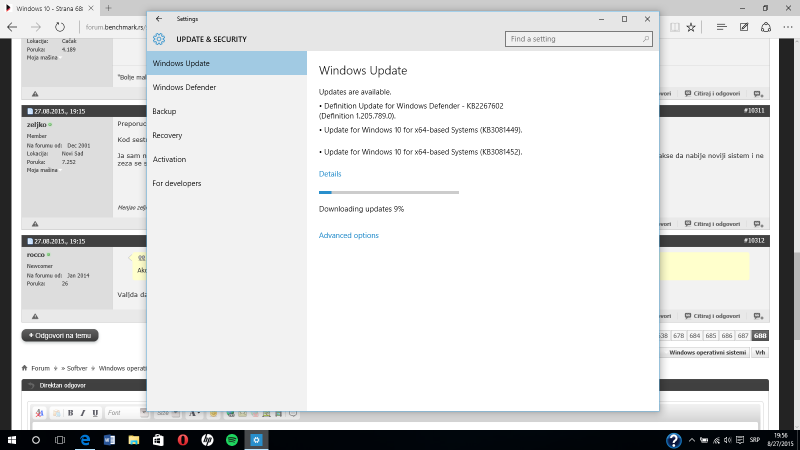This screenshot has height=450, width=800.
Task: Open the Softver breadcrumb link
Action: (77, 368)
